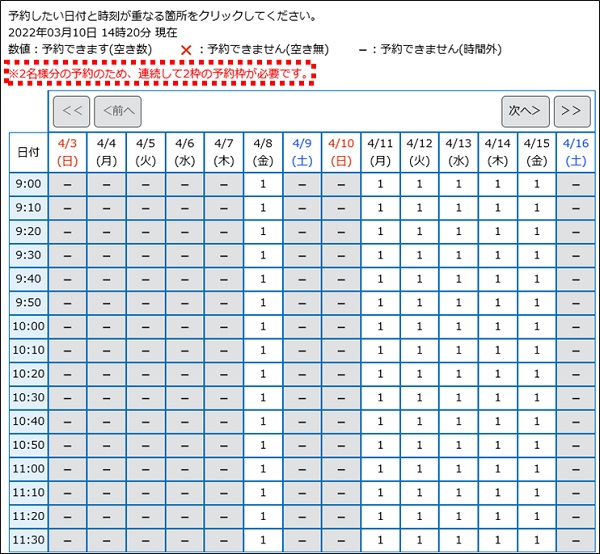
Task: Book the 10:40 slot on 4/8 (金)
Action: (x=263, y=421)
